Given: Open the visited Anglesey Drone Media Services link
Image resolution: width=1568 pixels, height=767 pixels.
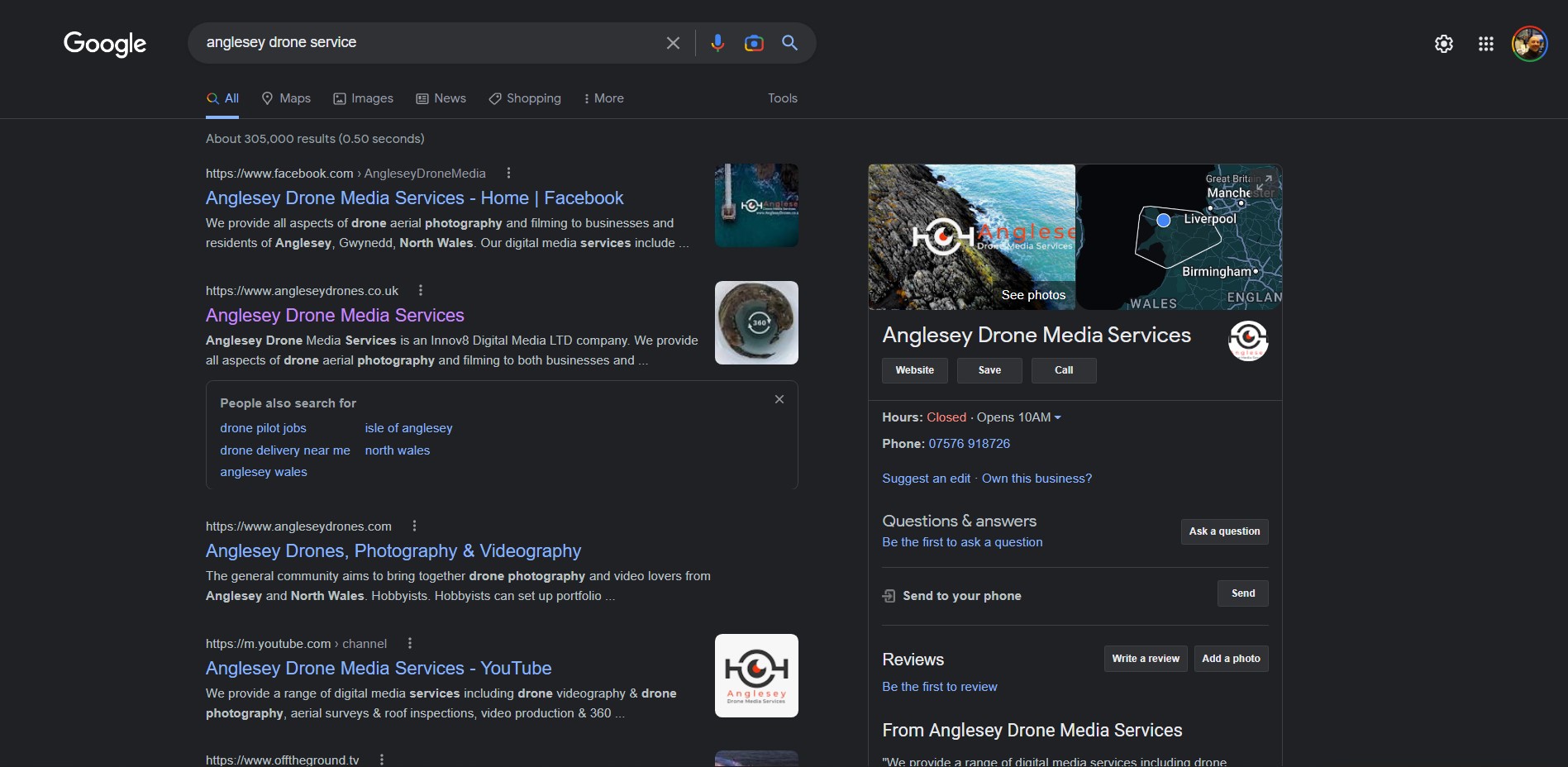Looking at the screenshot, I should click(335, 316).
